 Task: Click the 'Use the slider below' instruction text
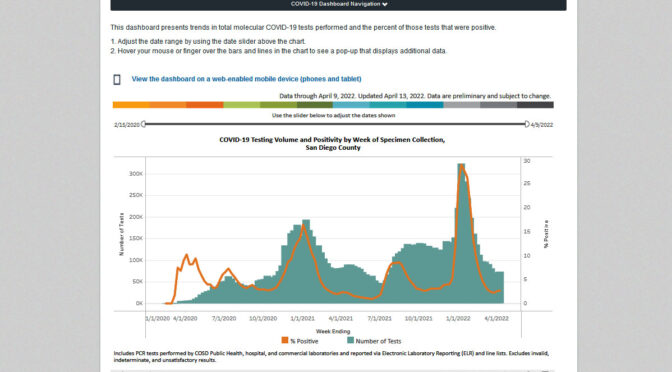333,115
